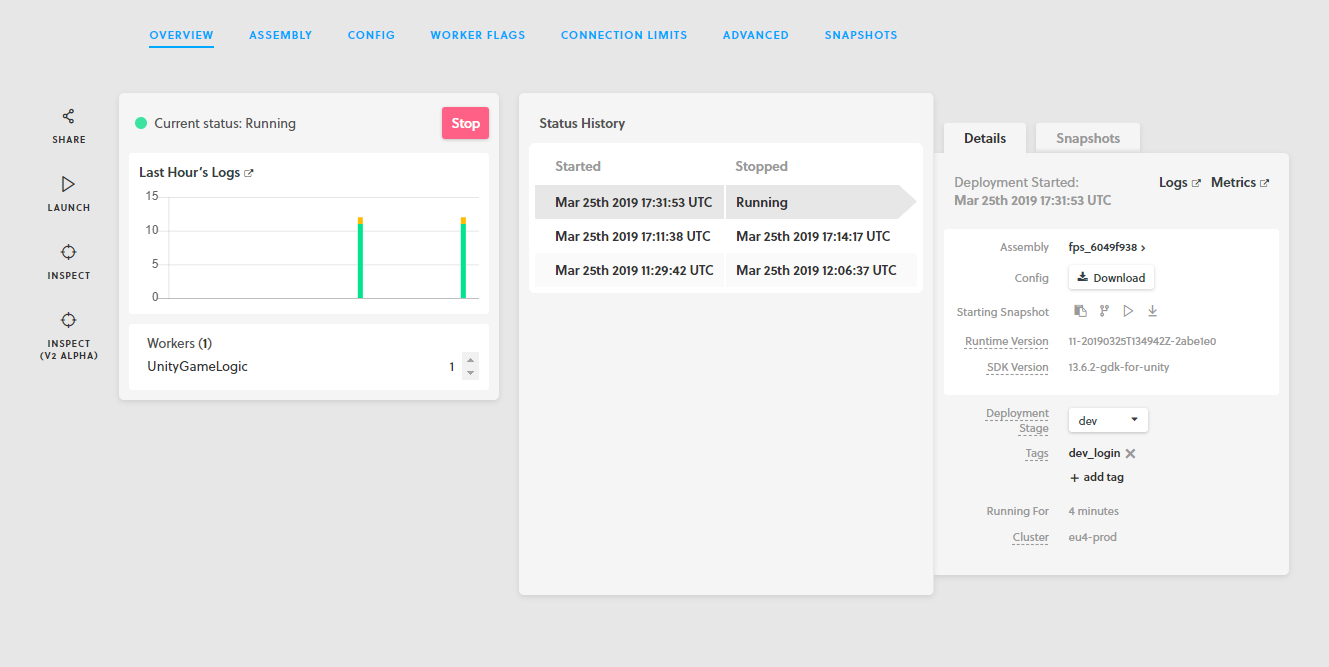This screenshot has width=1329, height=667.
Task: Stop the running deployment
Action: click(465, 123)
